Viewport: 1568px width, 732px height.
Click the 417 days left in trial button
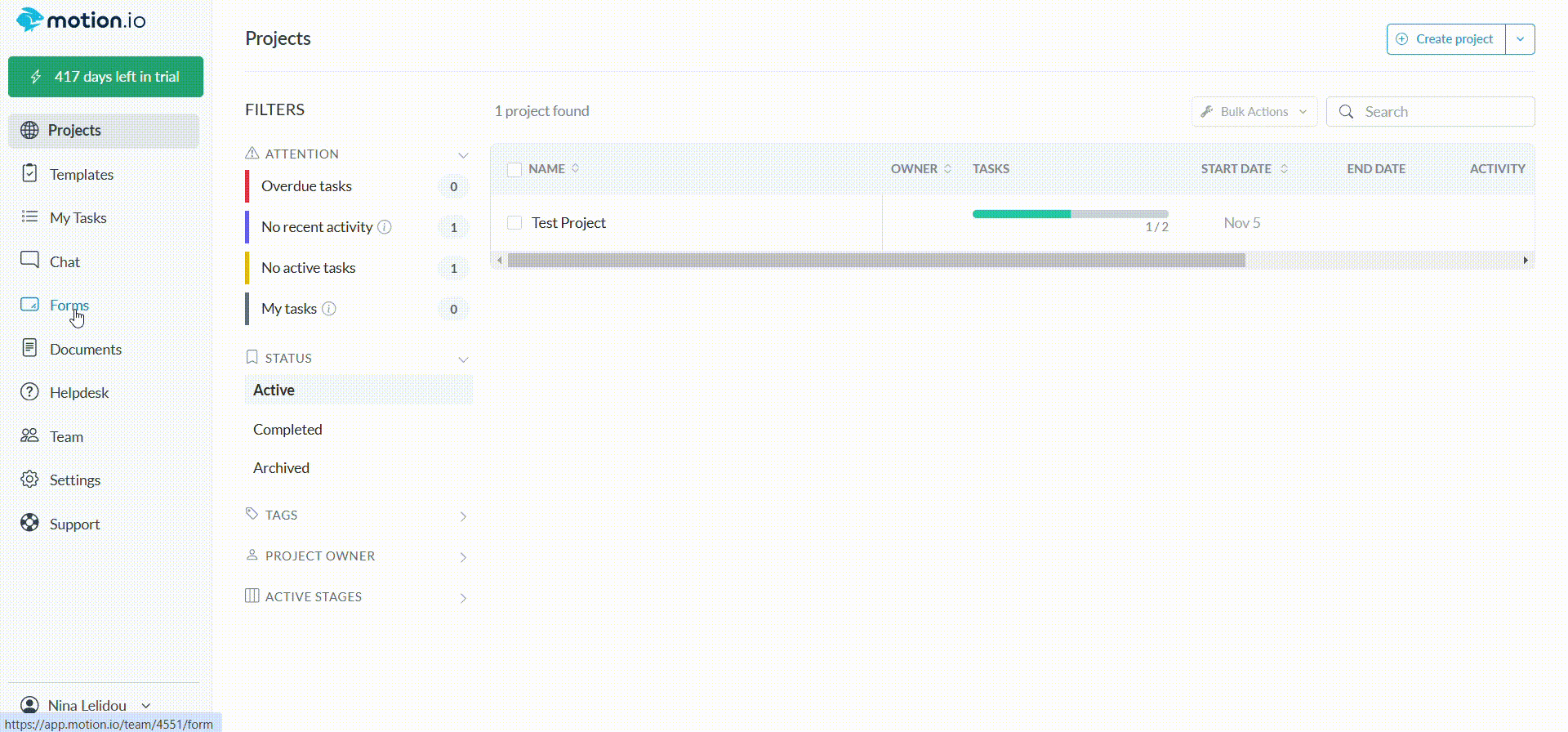[x=105, y=77]
